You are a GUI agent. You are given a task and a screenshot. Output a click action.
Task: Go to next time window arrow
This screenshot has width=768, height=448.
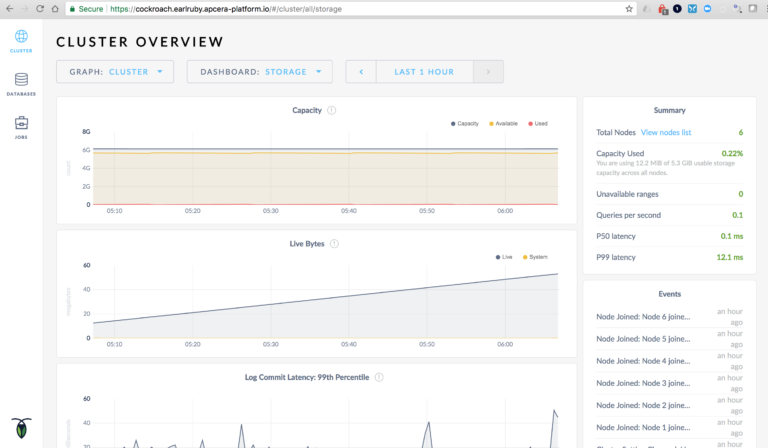pyautogui.click(x=488, y=72)
